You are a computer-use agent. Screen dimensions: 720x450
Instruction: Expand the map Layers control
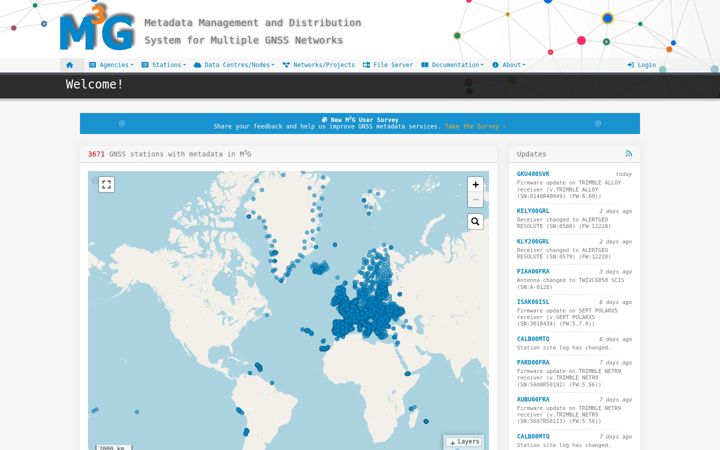pyautogui.click(x=464, y=442)
